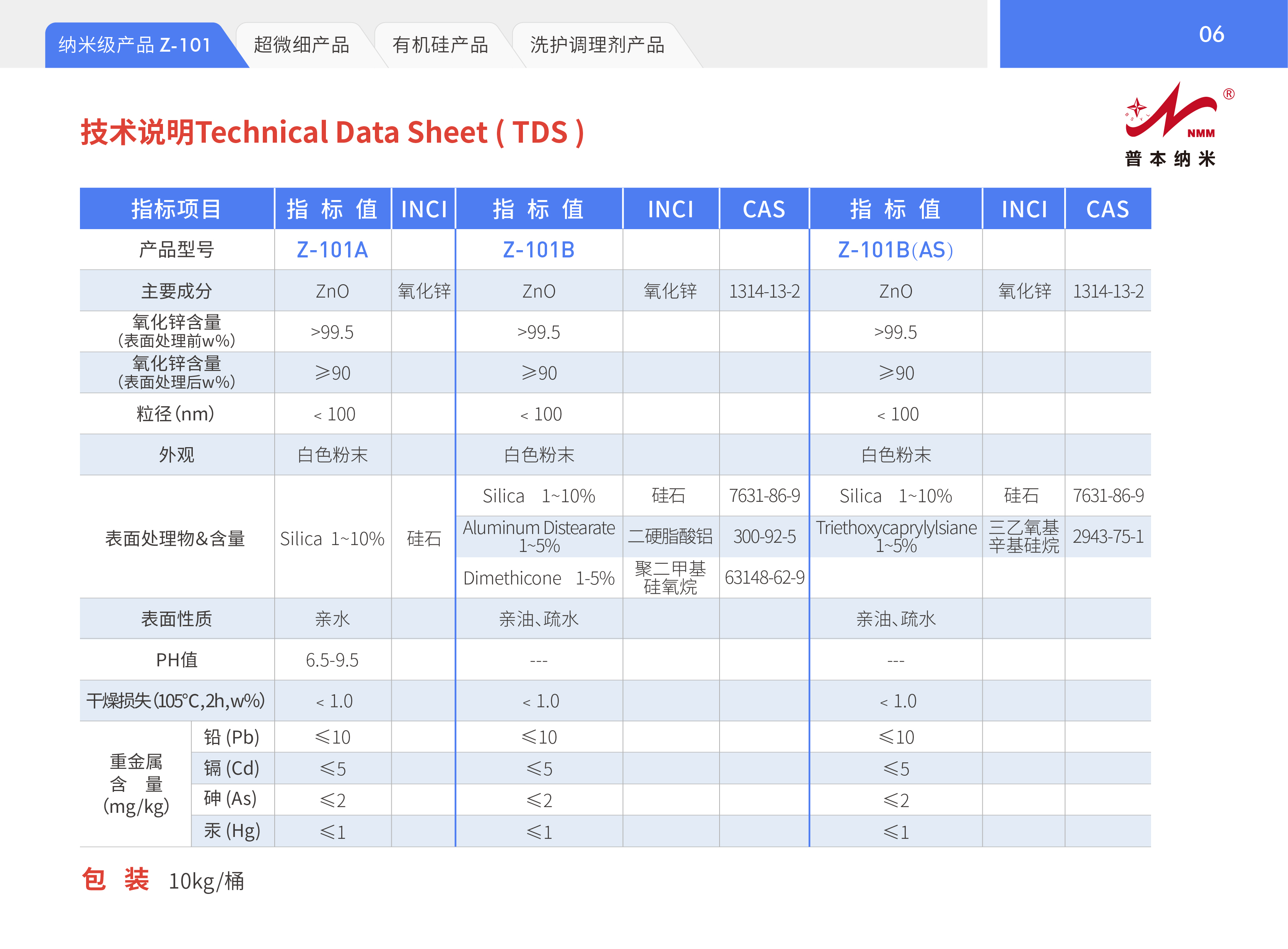Viewport: 1288px width, 949px height.
Task: Click the Z-101A product model link
Action: (x=332, y=250)
